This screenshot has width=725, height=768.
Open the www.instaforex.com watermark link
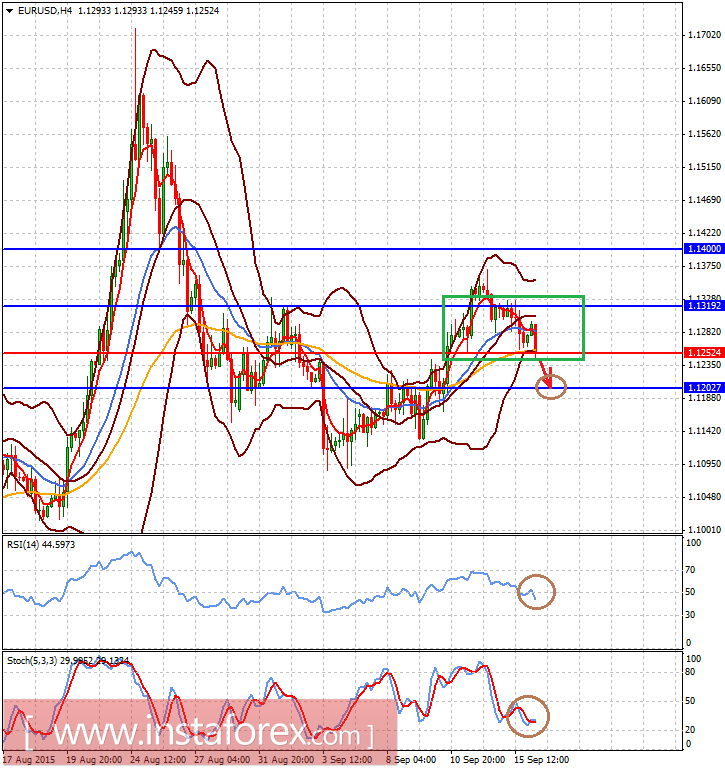click(200, 734)
